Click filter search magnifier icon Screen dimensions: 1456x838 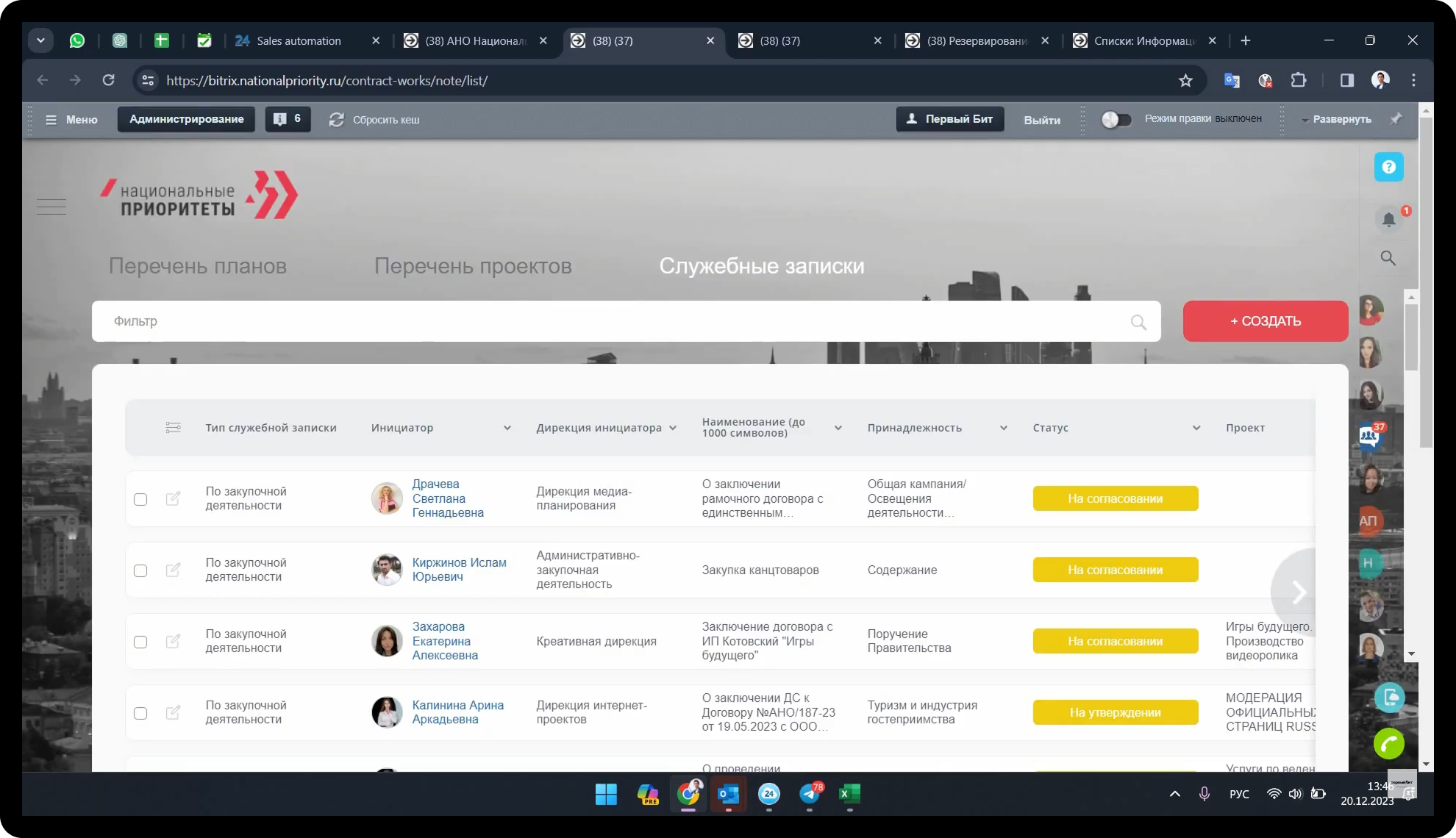coord(1138,322)
